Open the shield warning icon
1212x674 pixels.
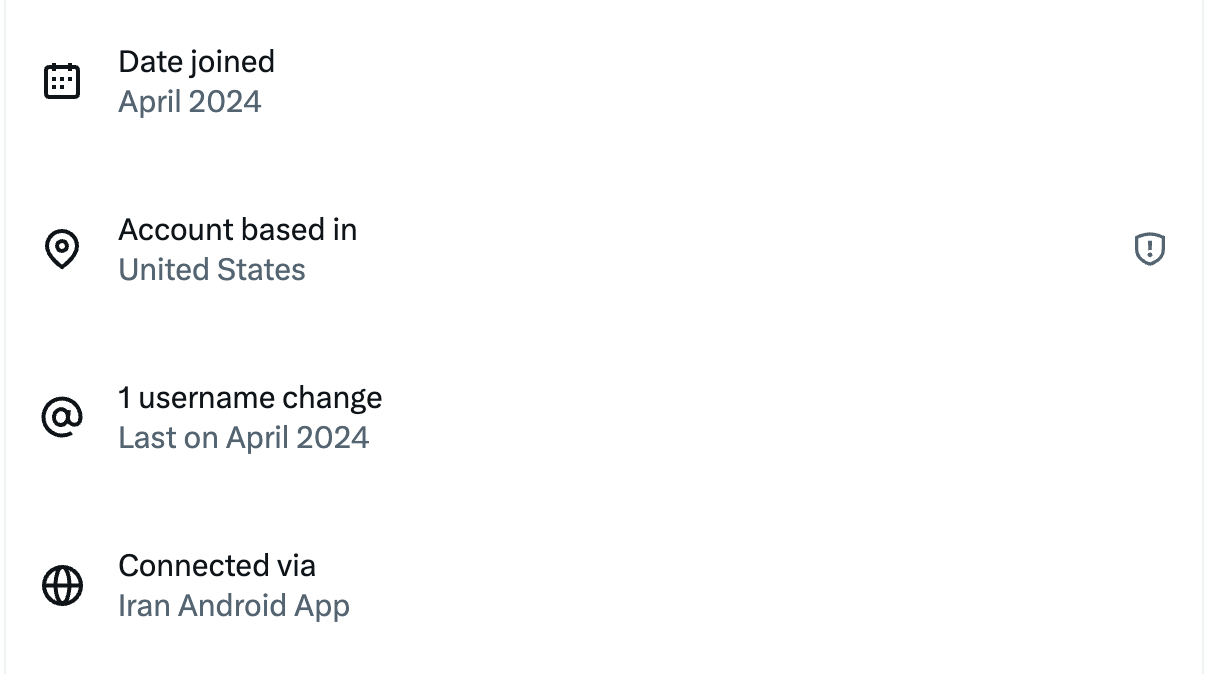(x=1150, y=249)
